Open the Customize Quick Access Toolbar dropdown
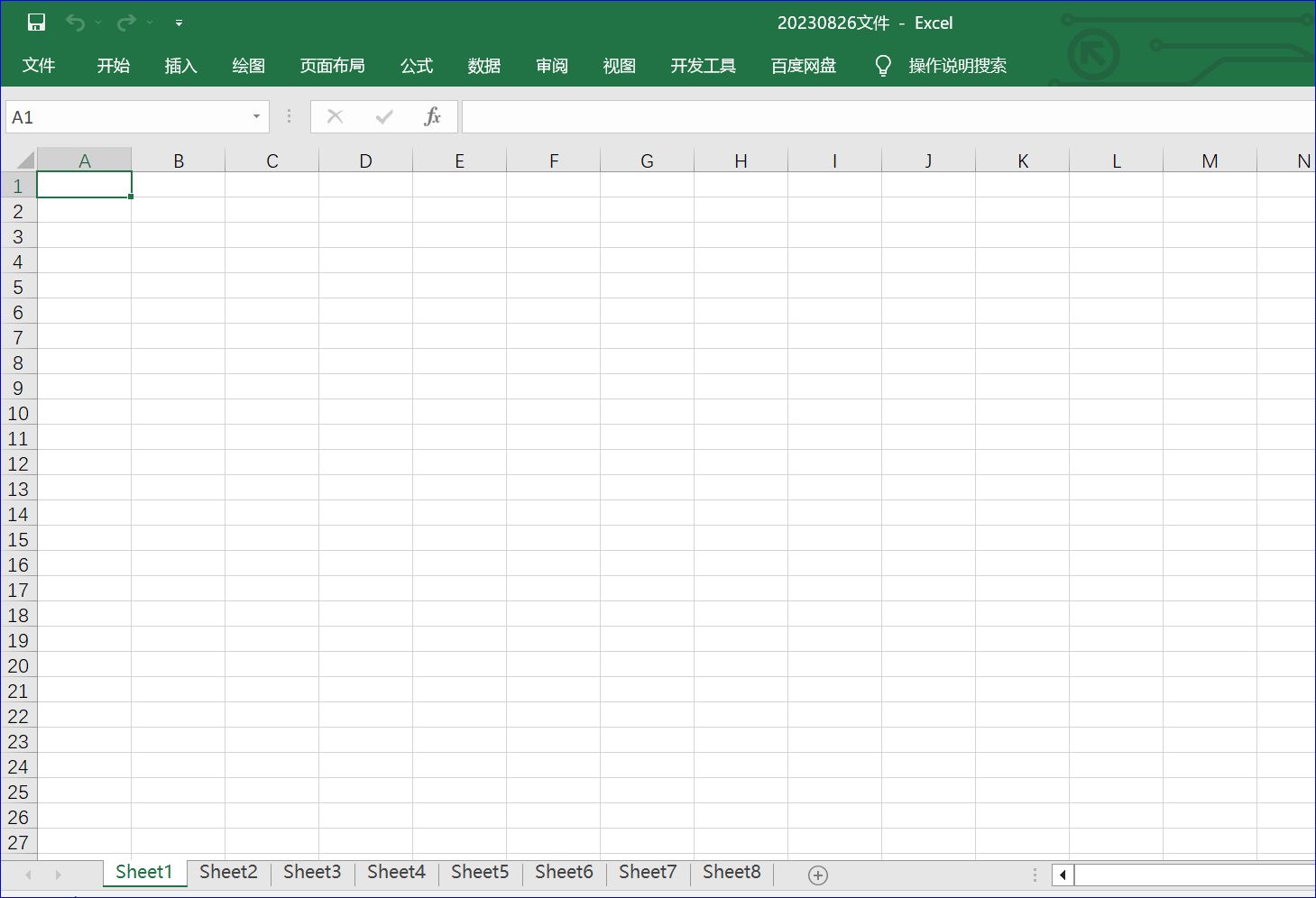The height and width of the screenshot is (898, 1316). (x=179, y=23)
